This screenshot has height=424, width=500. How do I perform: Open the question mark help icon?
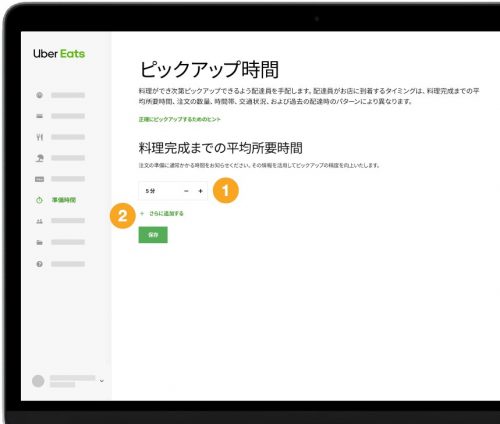39,264
